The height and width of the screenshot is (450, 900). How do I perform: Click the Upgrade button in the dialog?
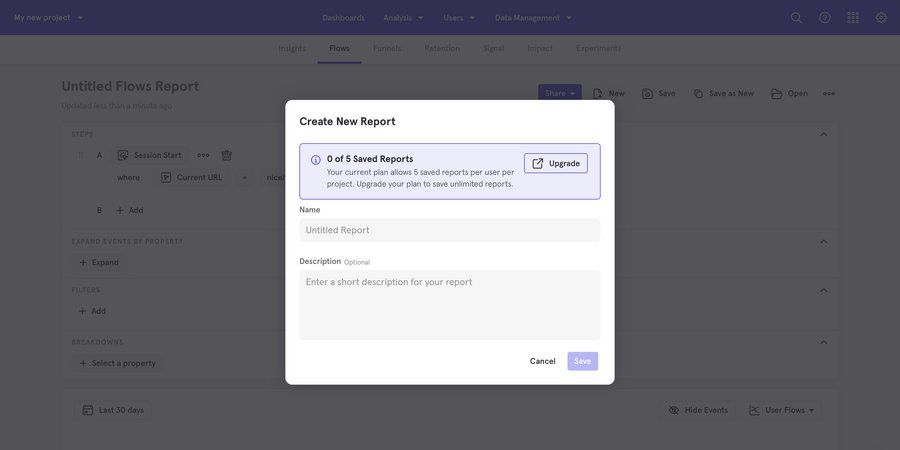tap(556, 164)
